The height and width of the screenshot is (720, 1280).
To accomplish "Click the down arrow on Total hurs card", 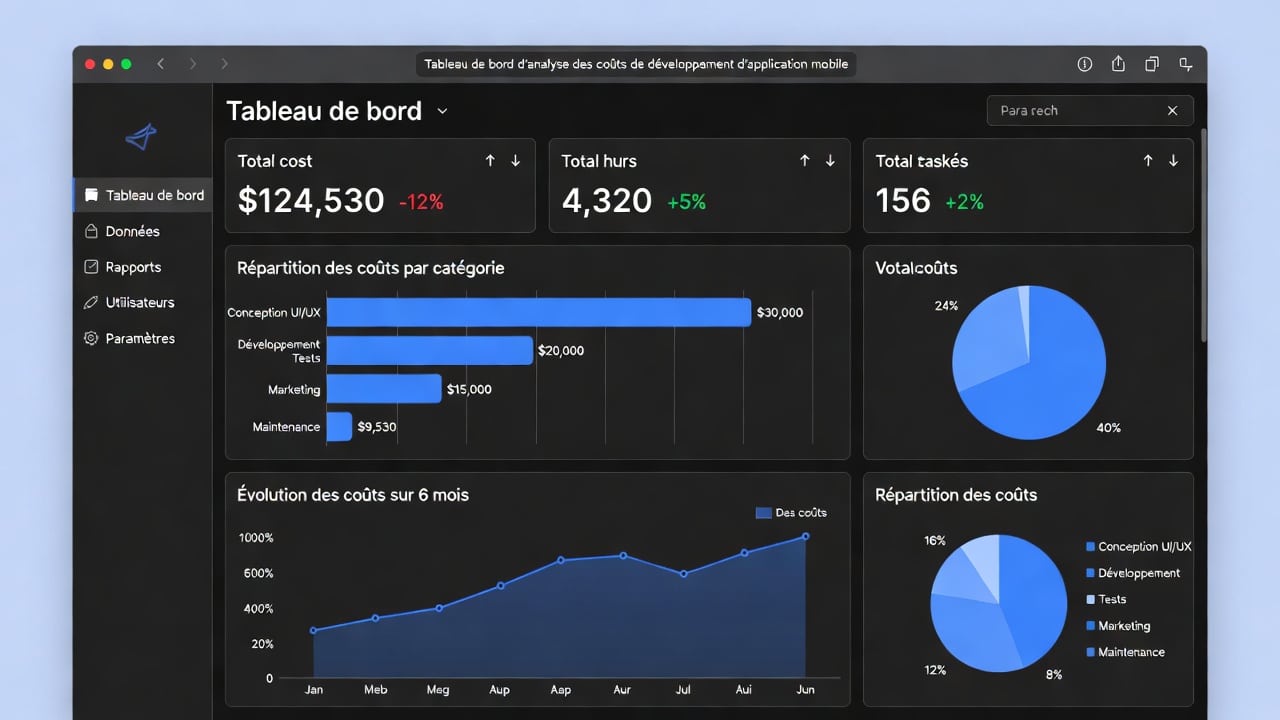I will (830, 161).
